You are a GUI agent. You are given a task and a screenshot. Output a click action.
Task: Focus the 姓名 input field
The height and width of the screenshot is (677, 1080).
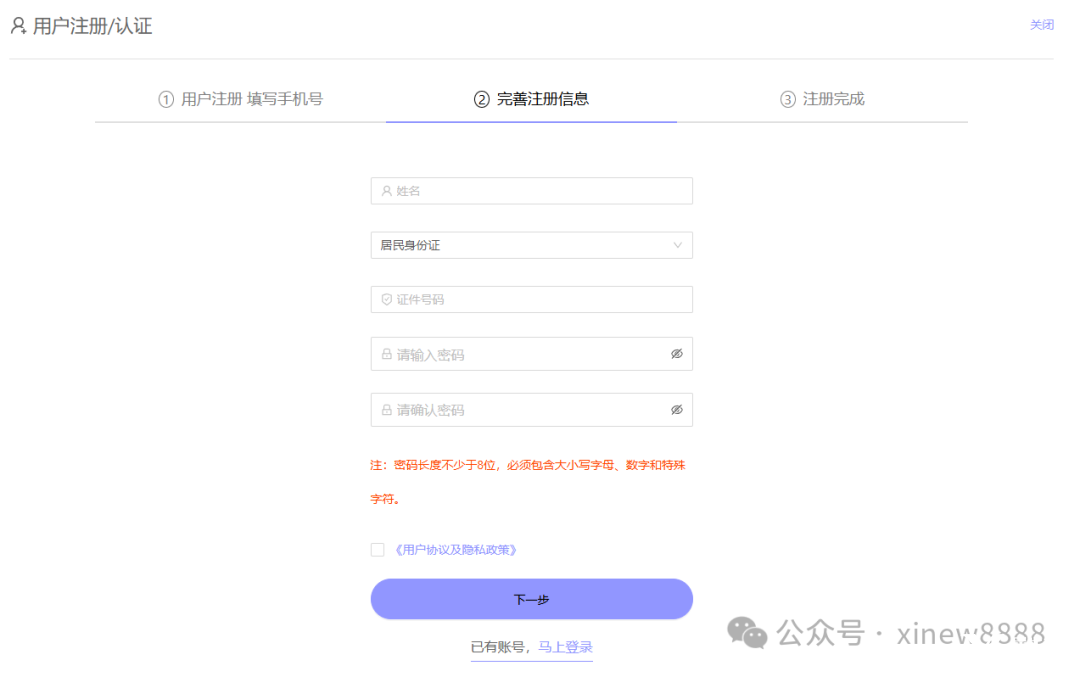(x=531, y=191)
